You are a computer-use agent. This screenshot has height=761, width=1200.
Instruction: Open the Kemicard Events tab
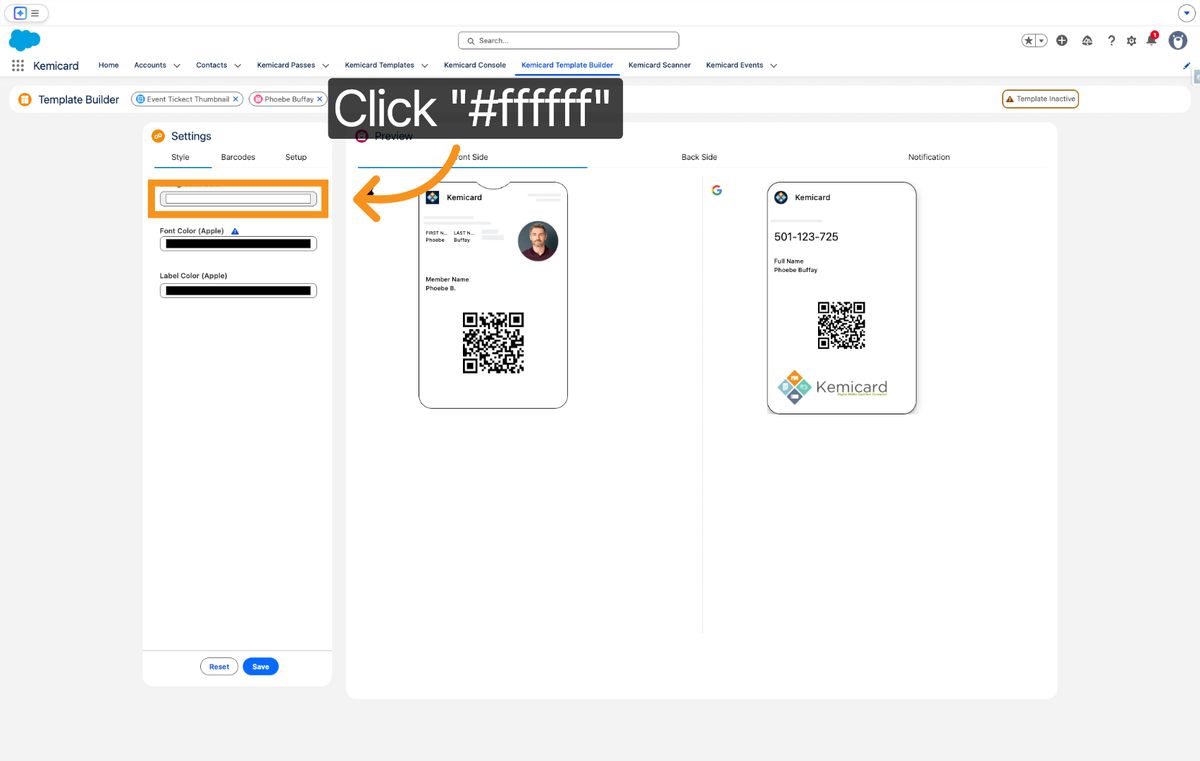point(734,65)
